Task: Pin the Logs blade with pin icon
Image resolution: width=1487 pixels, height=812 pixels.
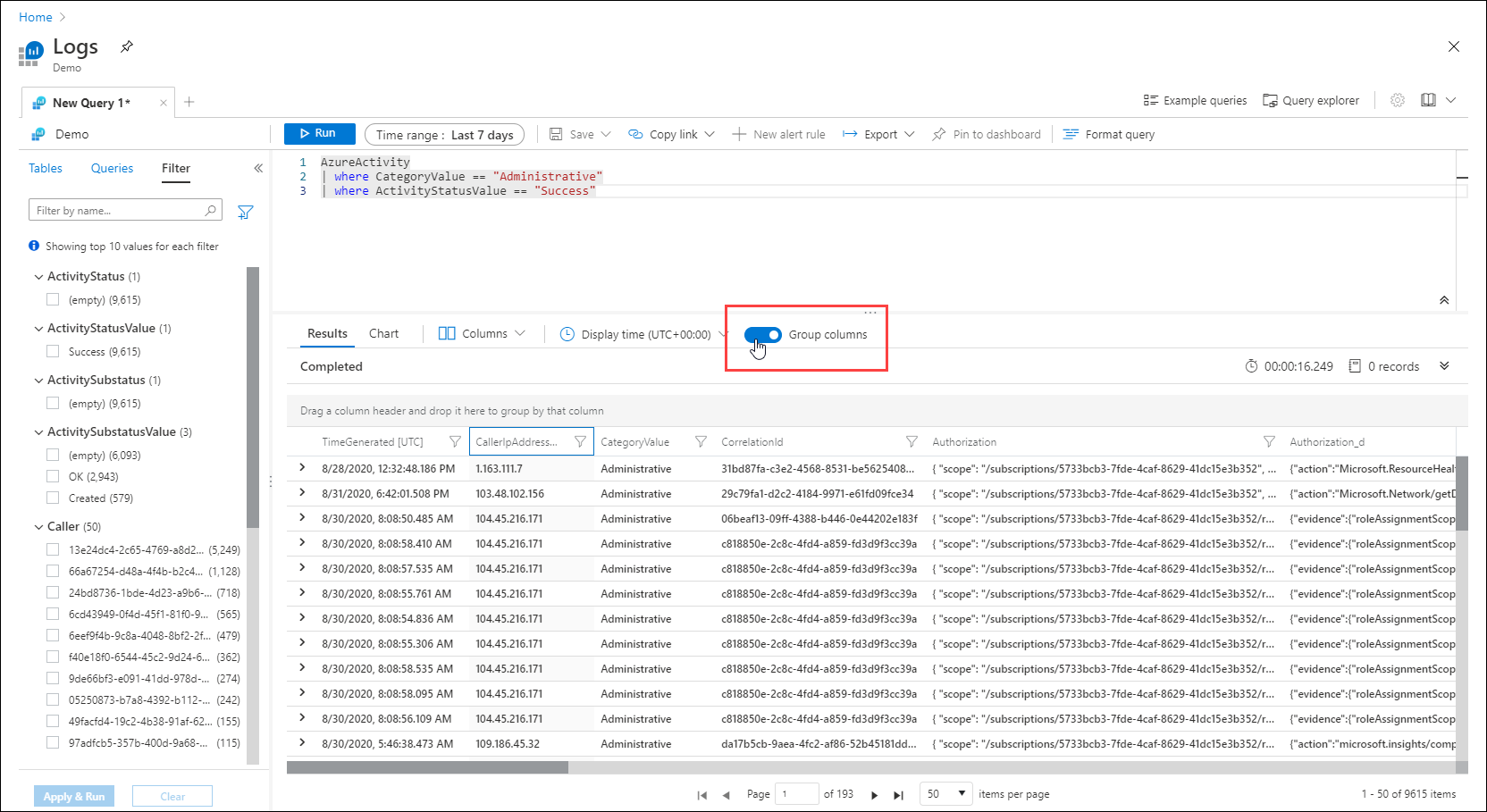Action: click(x=127, y=46)
